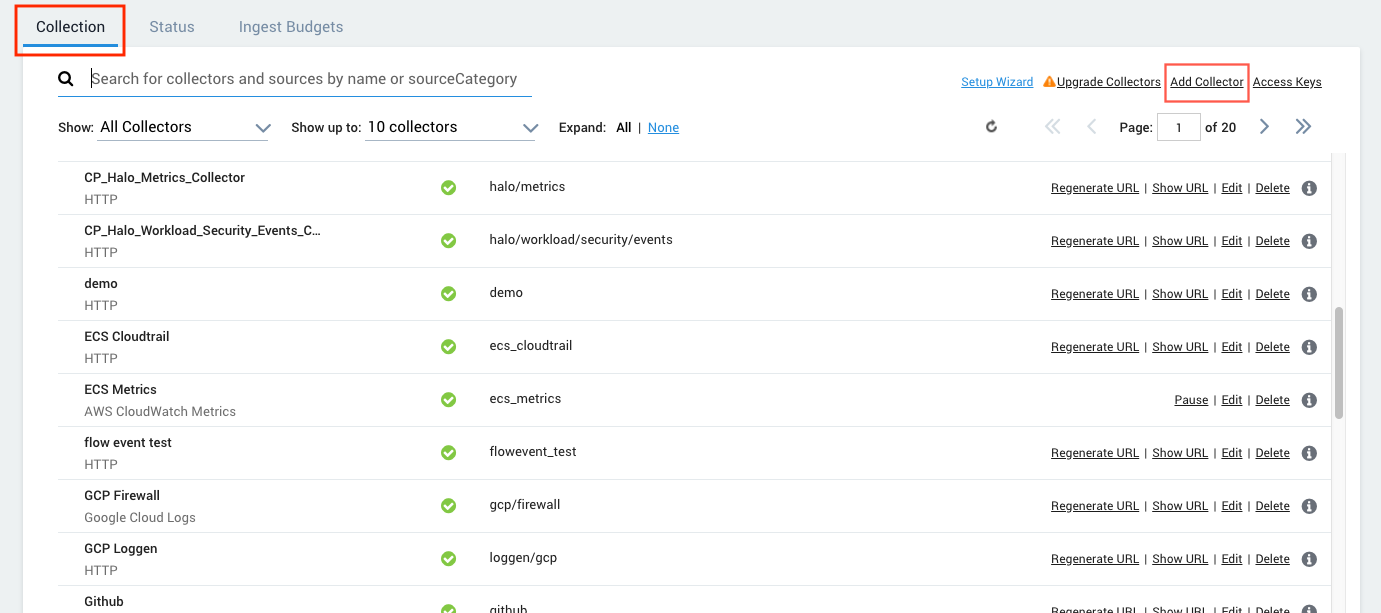Open the Show up to collectors dropdown
The width and height of the screenshot is (1381, 613).
450,128
